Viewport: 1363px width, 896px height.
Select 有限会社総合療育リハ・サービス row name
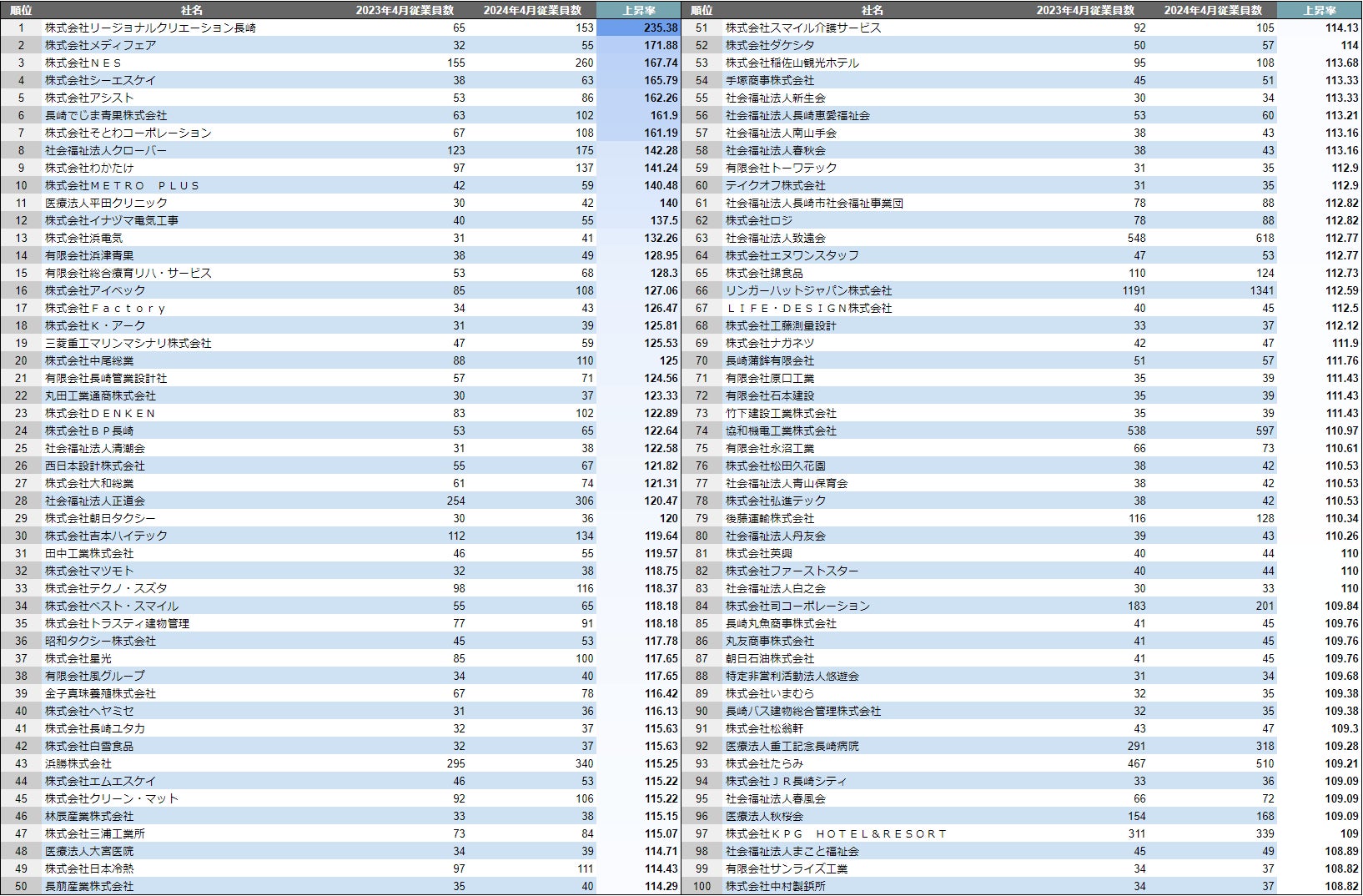tap(128, 273)
